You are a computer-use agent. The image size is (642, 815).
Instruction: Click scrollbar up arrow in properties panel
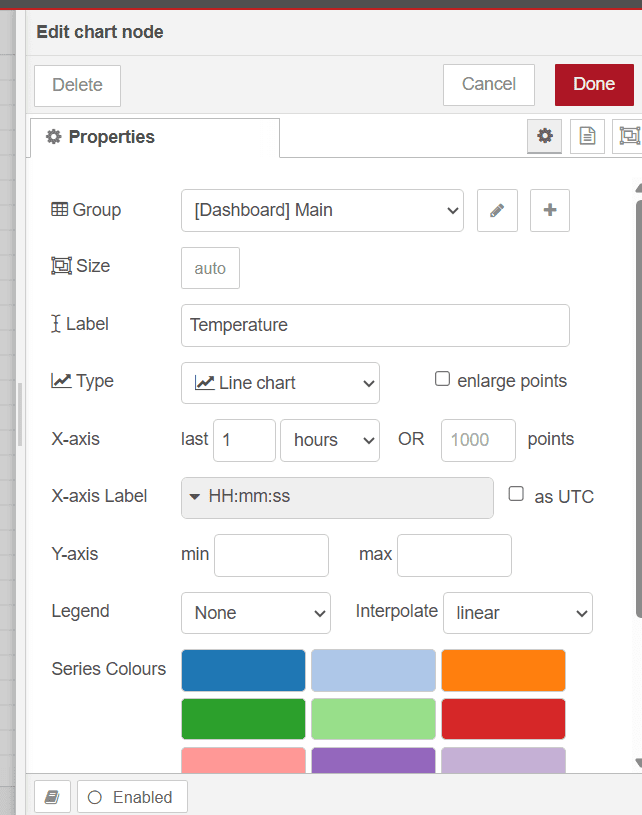(x=637, y=188)
